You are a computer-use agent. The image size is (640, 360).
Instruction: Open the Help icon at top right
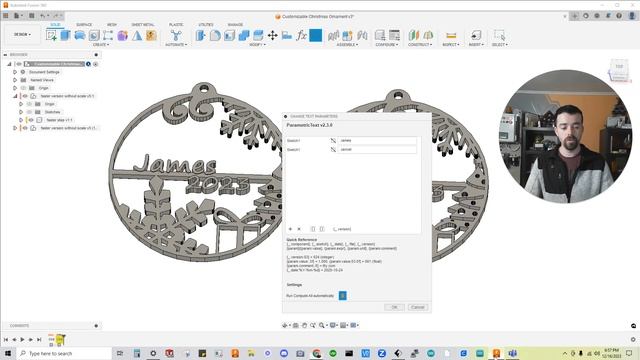coord(619,16)
